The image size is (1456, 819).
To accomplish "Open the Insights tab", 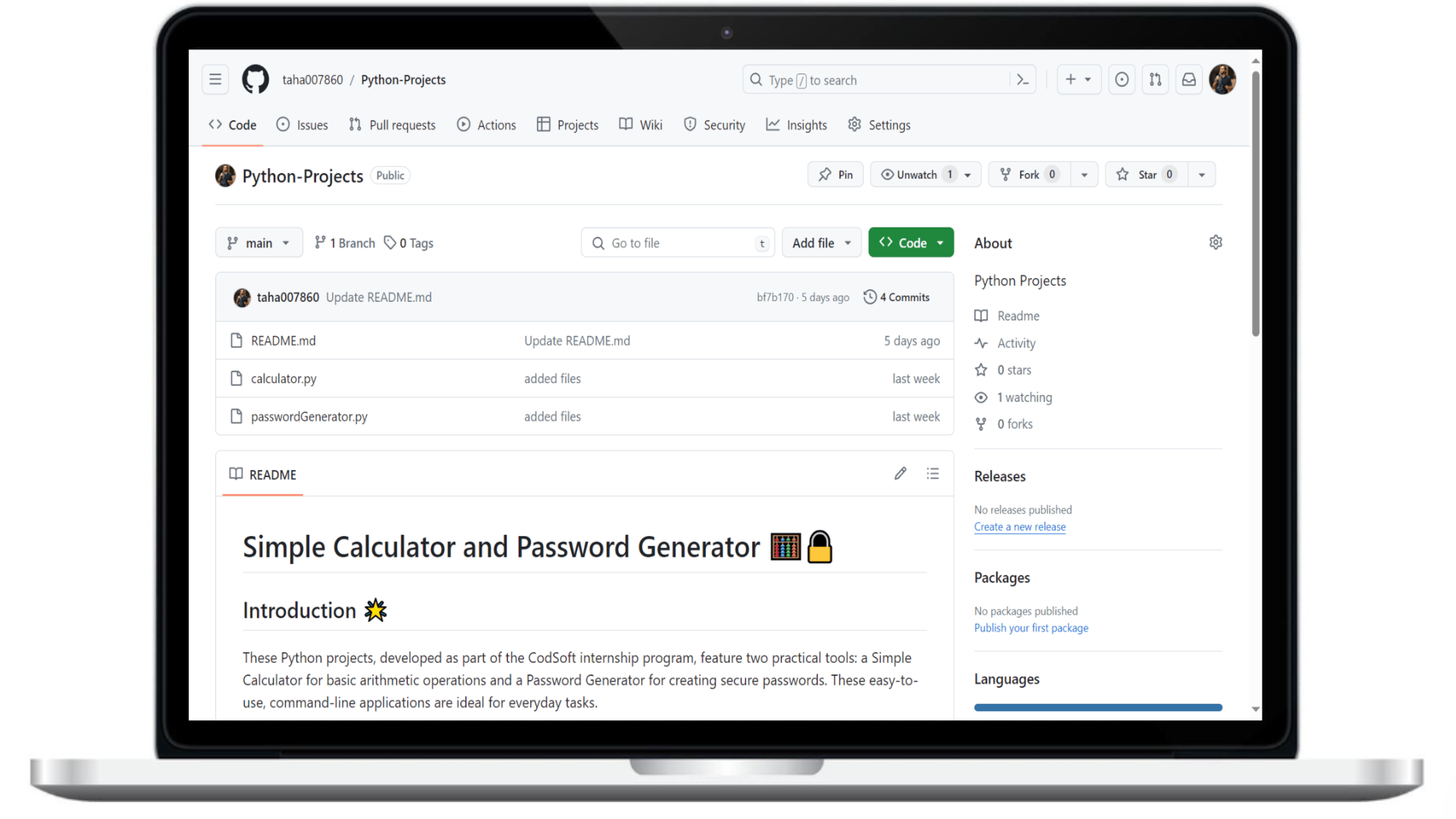I will [x=796, y=124].
